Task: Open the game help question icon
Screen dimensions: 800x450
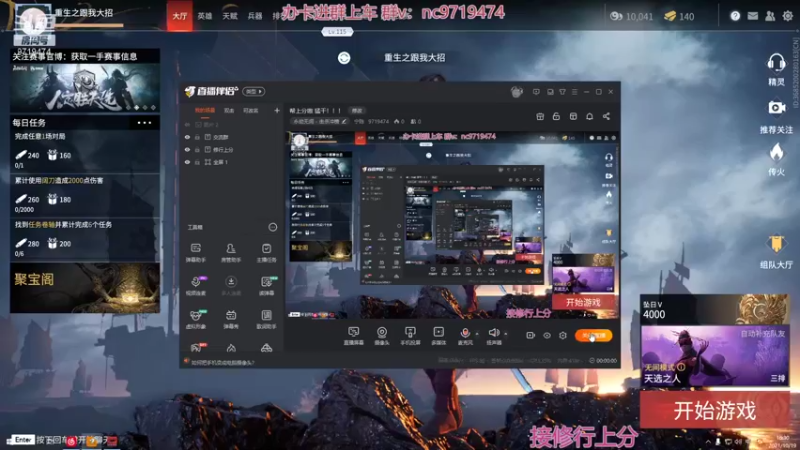Action: pyautogui.click(x=735, y=16)
